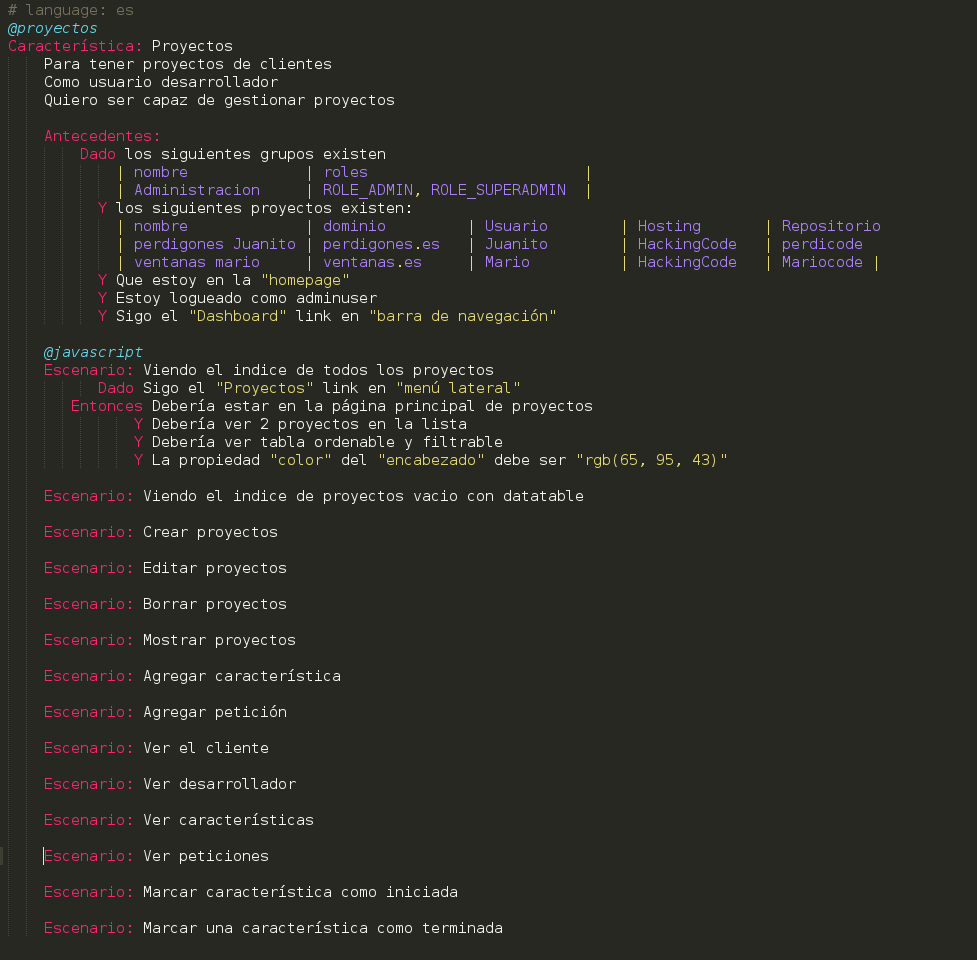Click the "rgb(65, 95, 43)" string
Image resolution: width=977 pixels, height=960 pixels.
(651, 461)
